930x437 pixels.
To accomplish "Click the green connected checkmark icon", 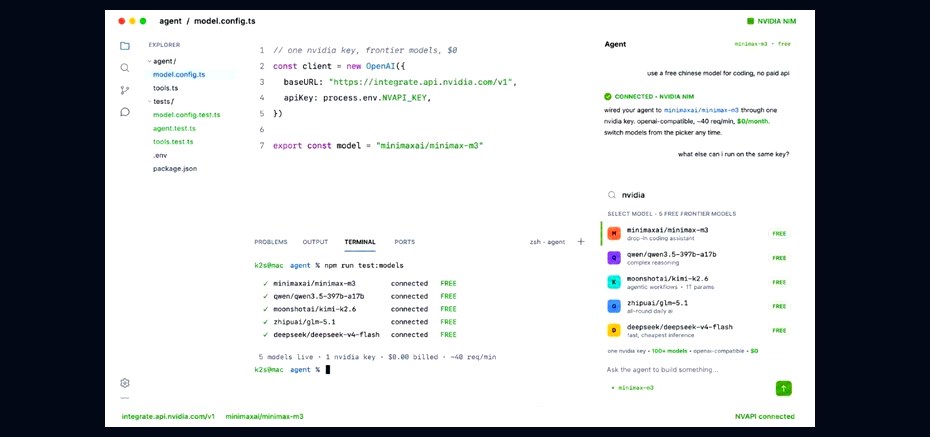I will click(608, 97).
